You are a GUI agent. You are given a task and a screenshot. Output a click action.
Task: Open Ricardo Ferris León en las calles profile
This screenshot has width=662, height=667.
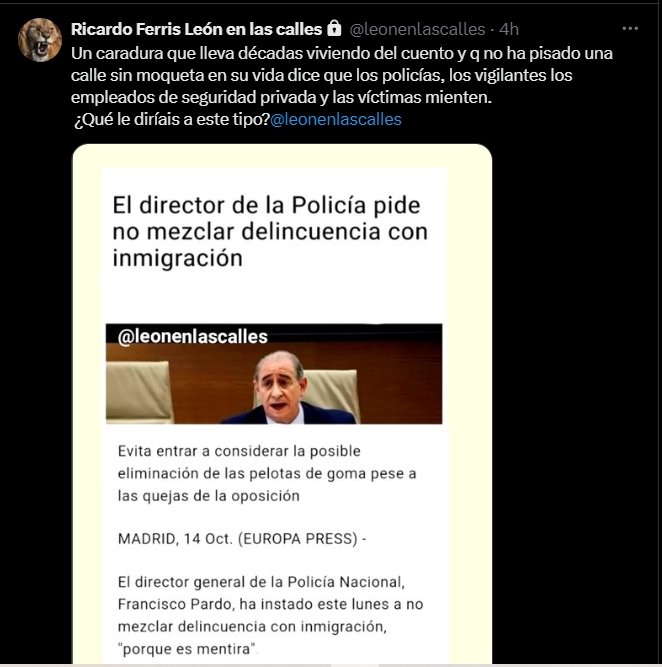pyautogui.click(x=196, y=29)
